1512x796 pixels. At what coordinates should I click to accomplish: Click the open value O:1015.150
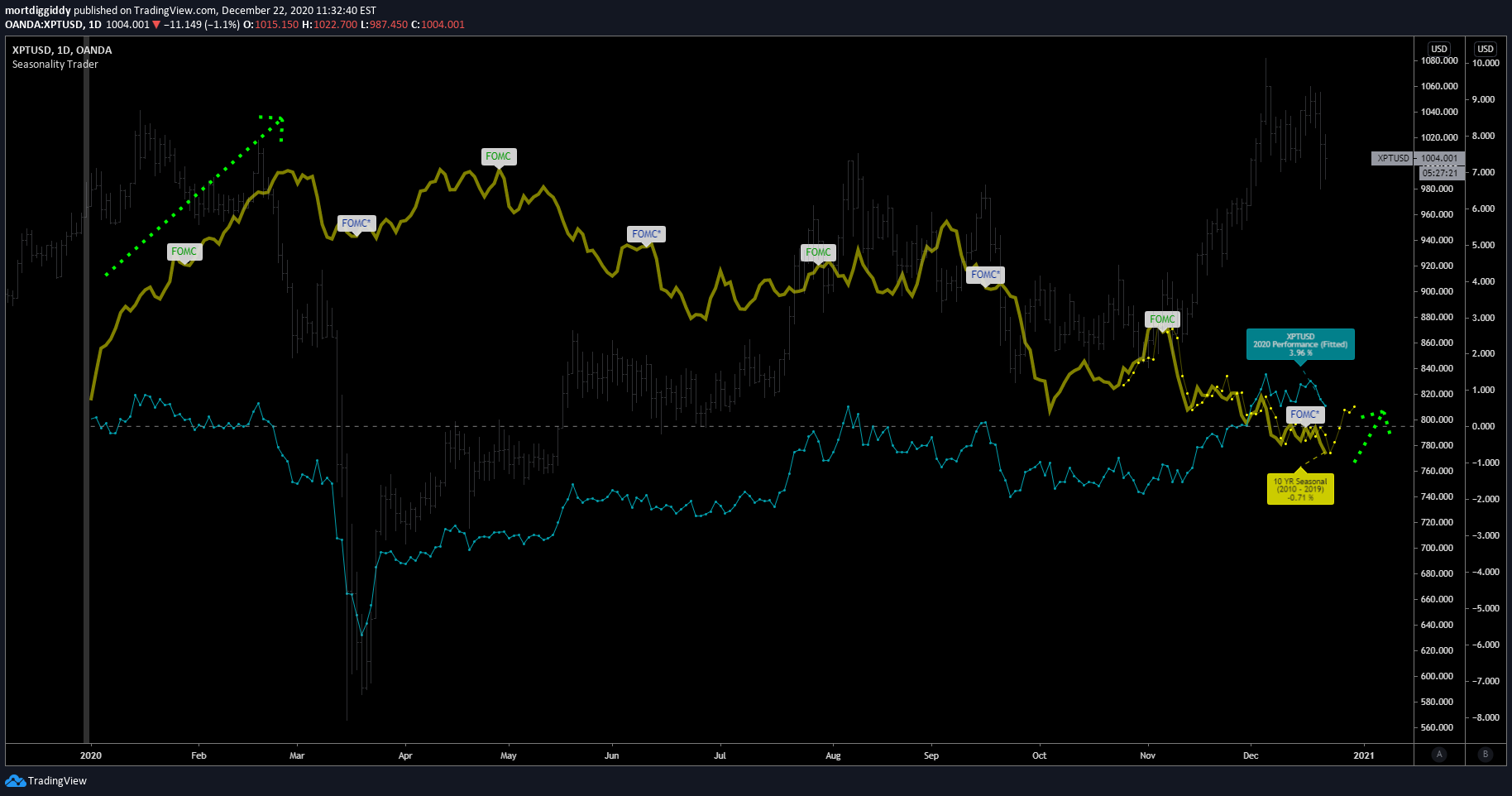(x=270, y=25)
